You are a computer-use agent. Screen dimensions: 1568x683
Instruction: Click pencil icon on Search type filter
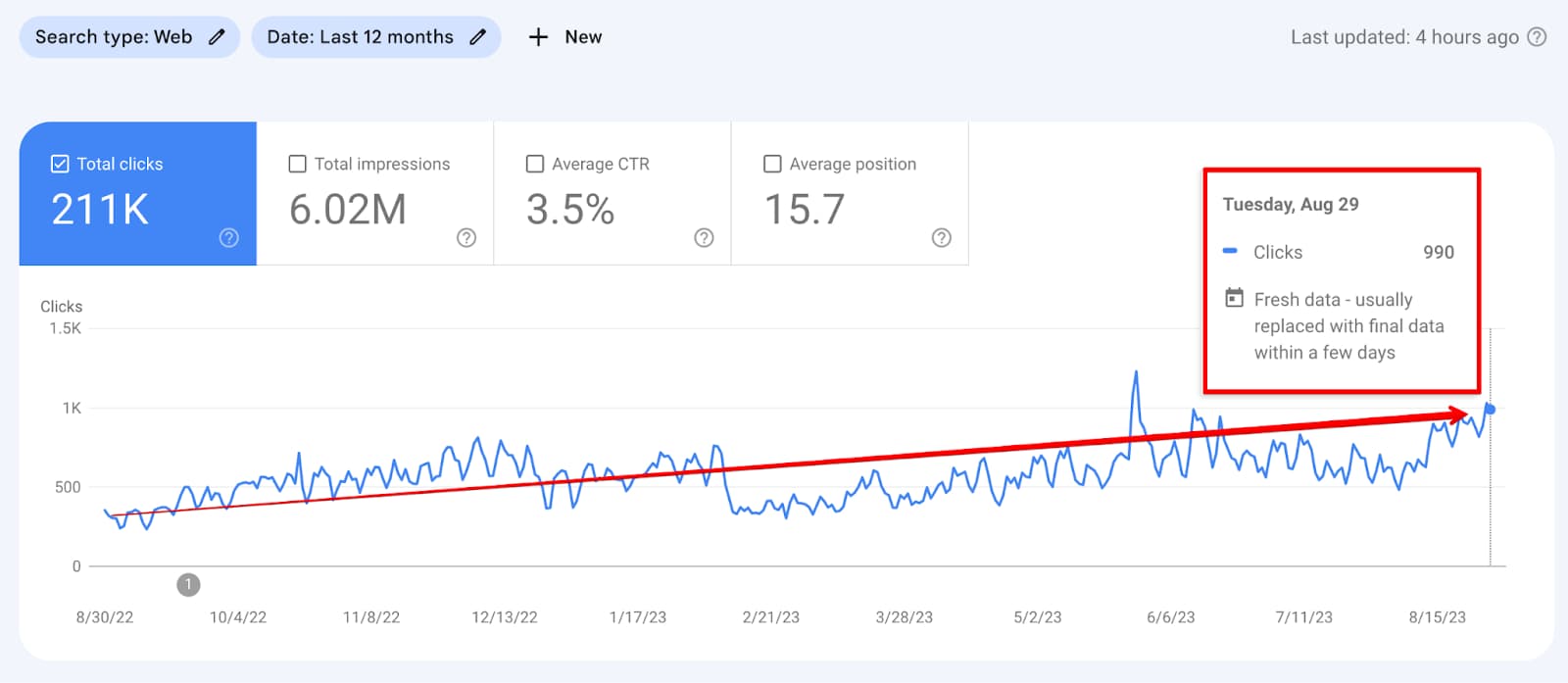pyautogui.click(x=217, y=37)
